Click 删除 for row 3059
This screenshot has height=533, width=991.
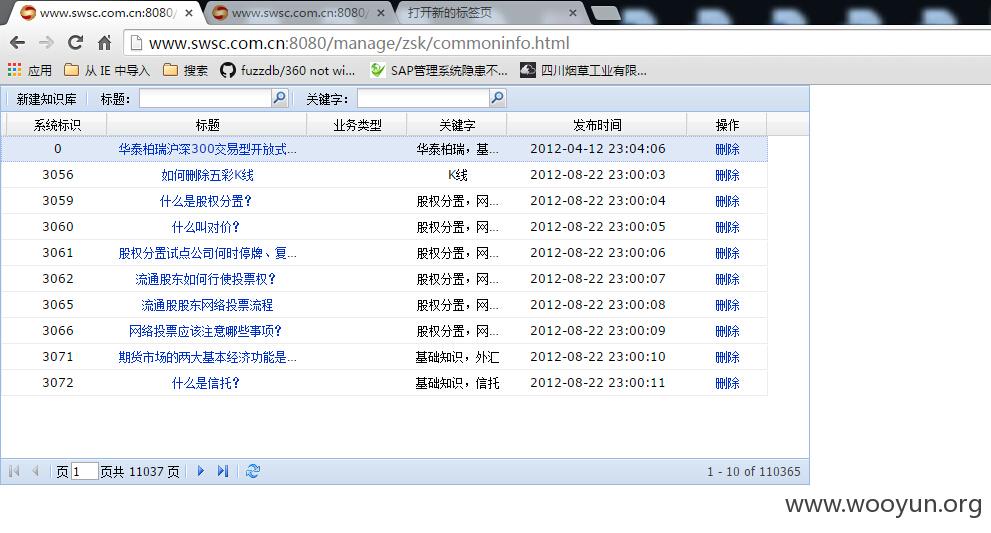click(x=727, y=201)
